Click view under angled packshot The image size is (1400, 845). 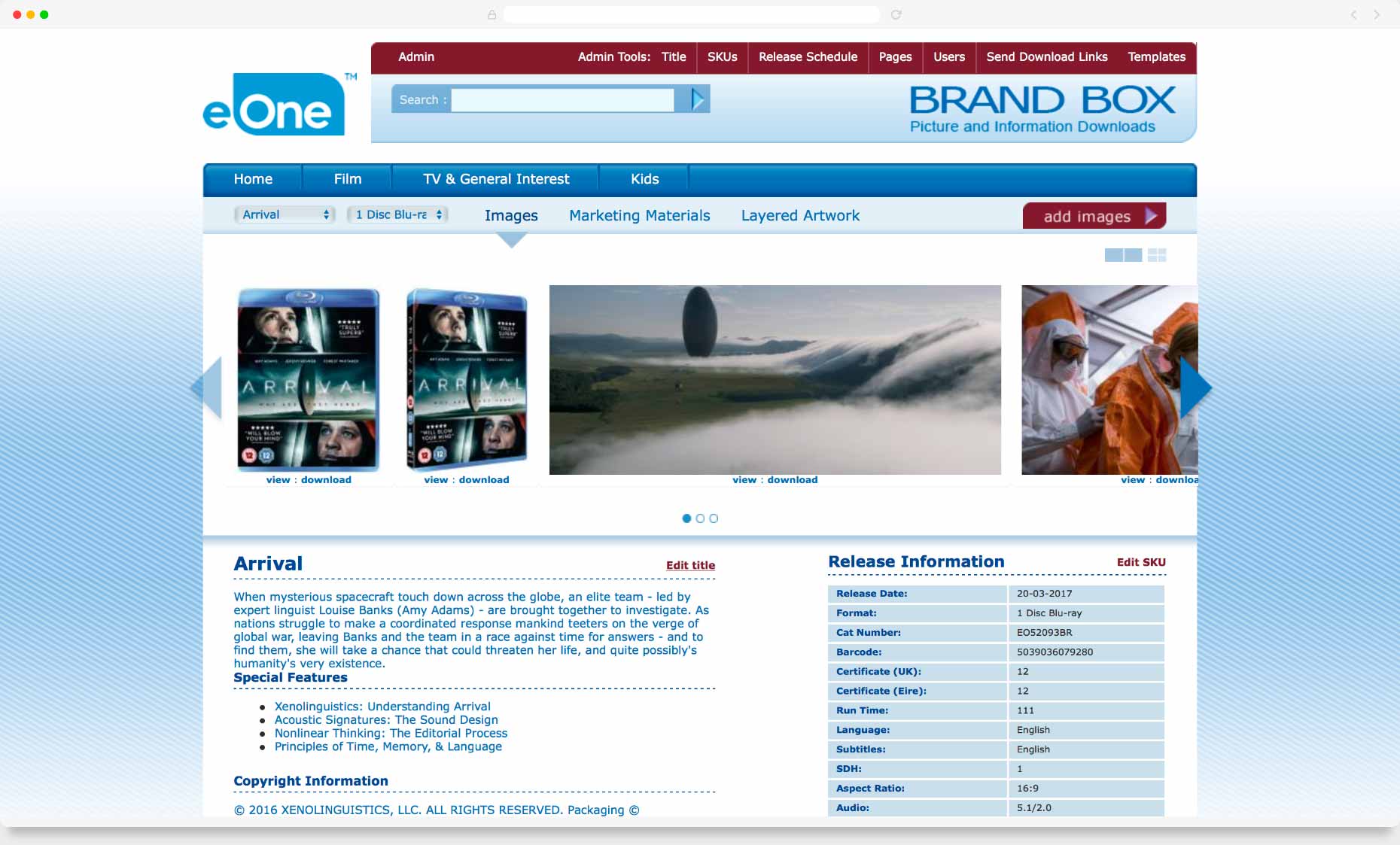(436, 480)
